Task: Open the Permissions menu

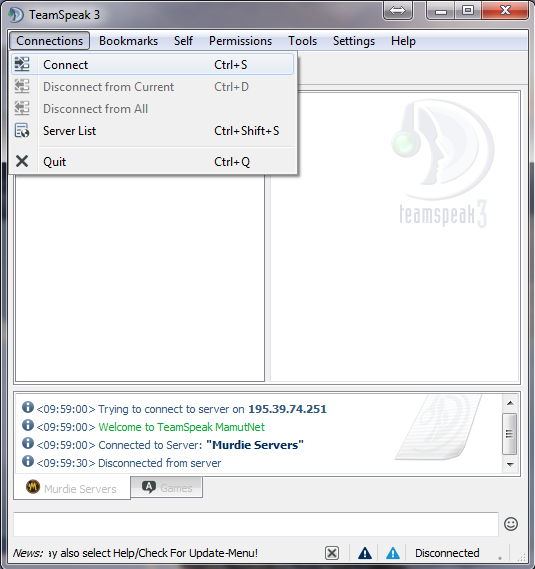Action: point(240,41)
